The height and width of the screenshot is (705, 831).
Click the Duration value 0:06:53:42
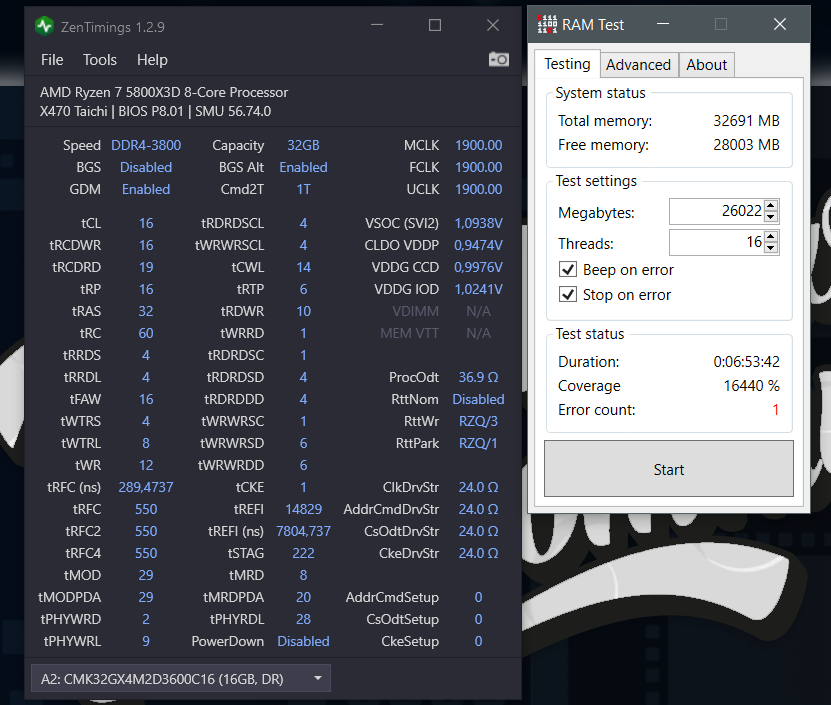[x=746, y=362]
